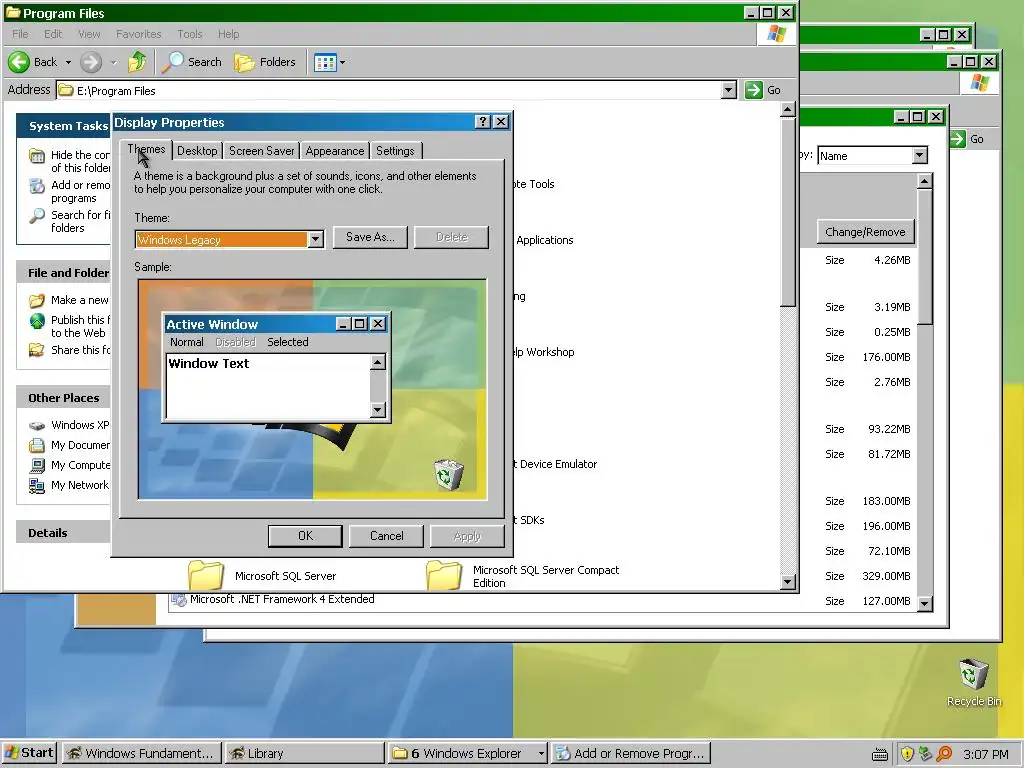1024x768 pixels.
Task: Open the Views toolbar icon
Action: tap(325, 63)
